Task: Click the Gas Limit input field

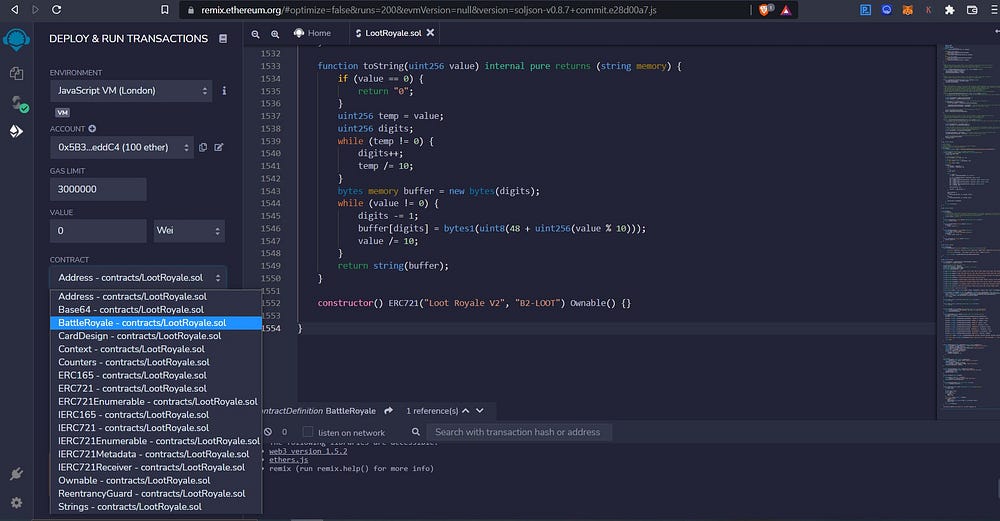Action: [98, 189]
